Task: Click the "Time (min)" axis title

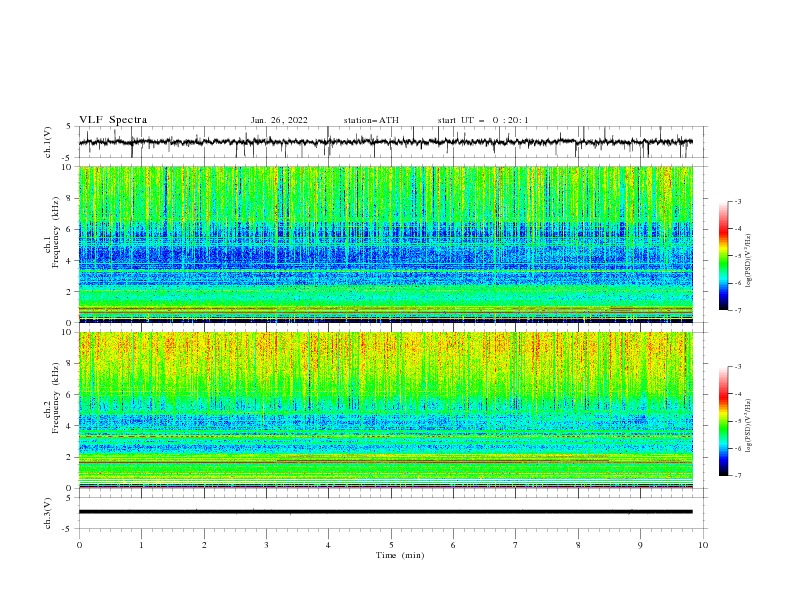Action: click(x=400, y=555)
